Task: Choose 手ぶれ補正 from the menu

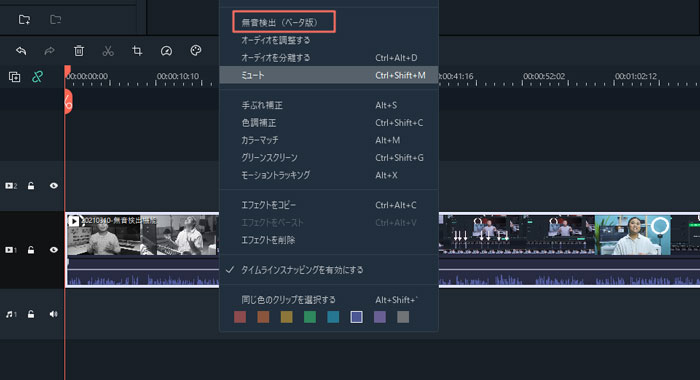Action: (x=329, y=105)
